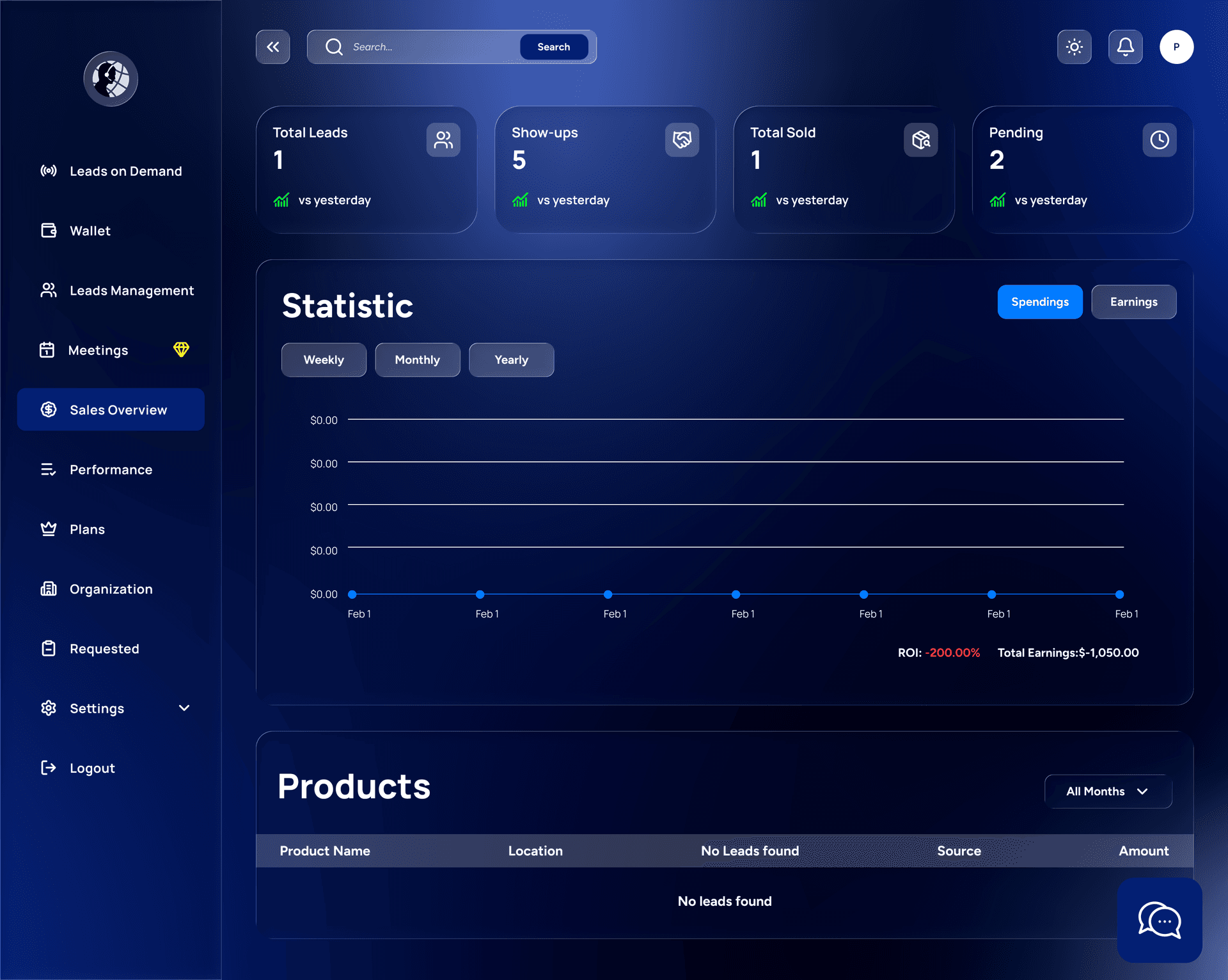Screen dimensions: 1228x980
Task: Enable the Yearly statistic view
Action: pyautogui.click(x=511, y=360)
